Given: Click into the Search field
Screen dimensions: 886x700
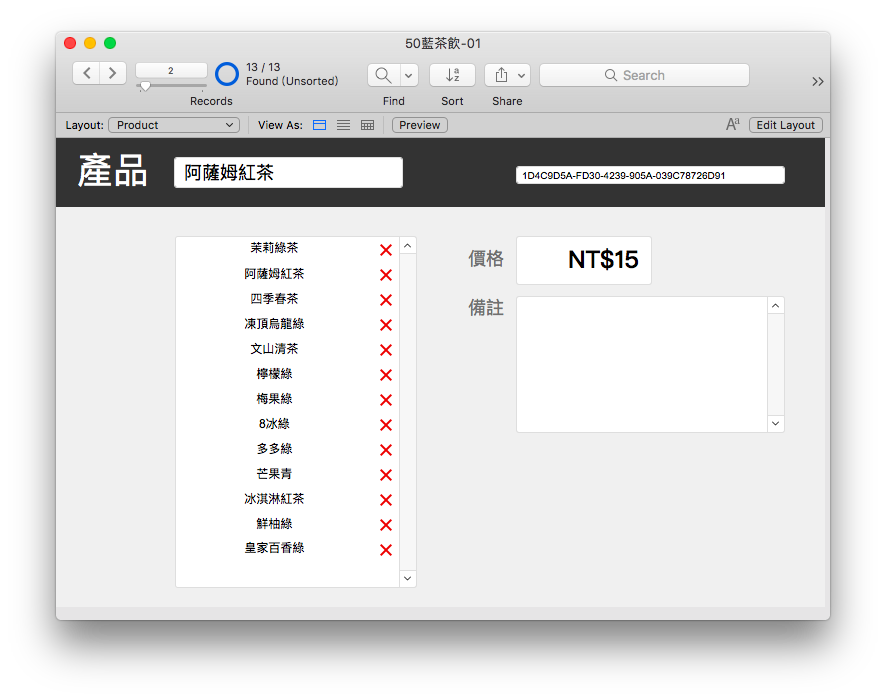Looking at the screenshot, I should [644, 75].
